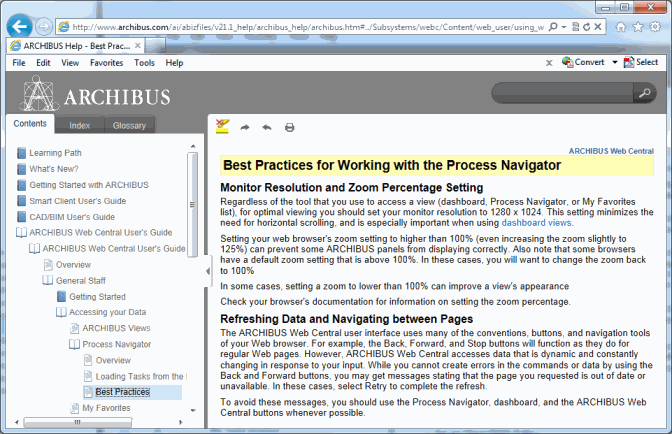Click the browser Forward arrow button
Image resolution: width=672 pixels, height=434 pixels.
point(43,27)
